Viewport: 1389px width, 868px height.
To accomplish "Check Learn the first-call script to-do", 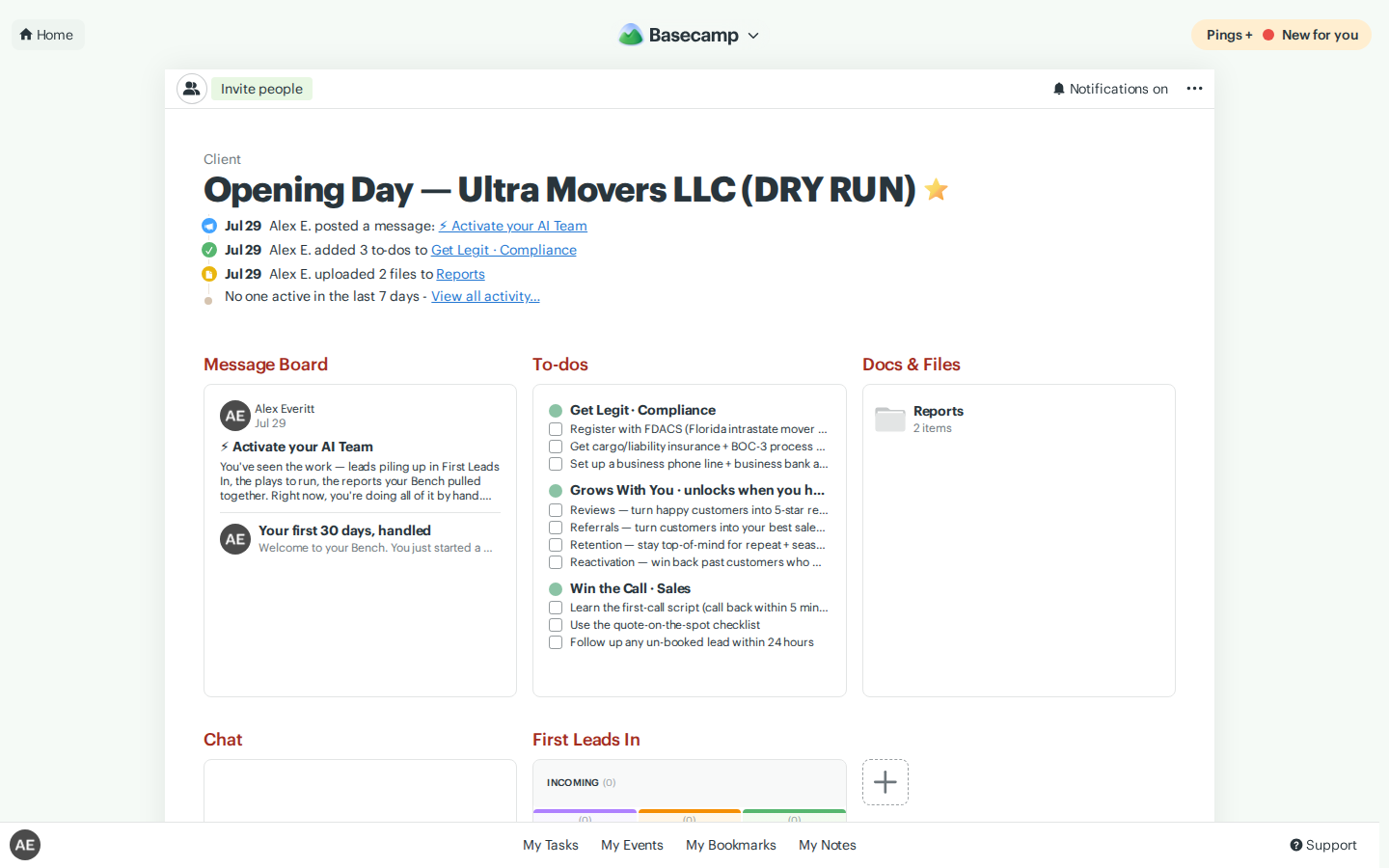I will click(x=556, y=608).
